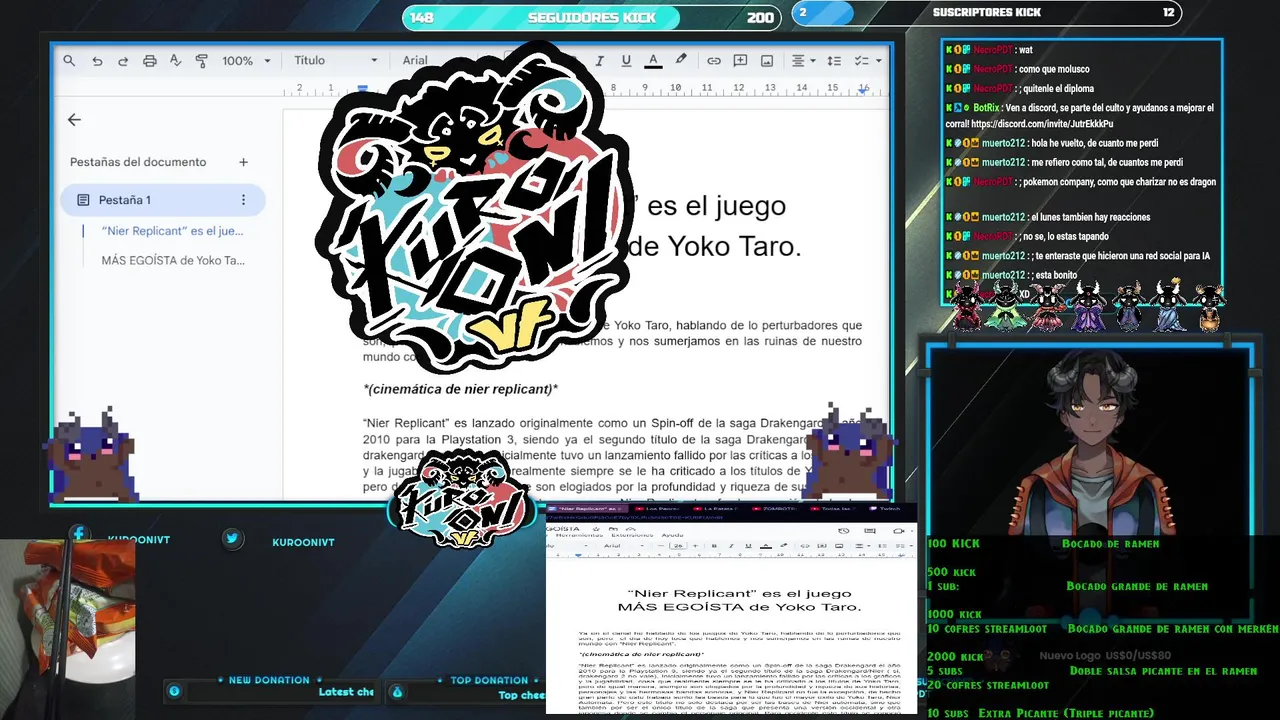The image size is (1280, 720).
Task: Decrease font size with minus button in small window
Action: click(x=661, y=546)
